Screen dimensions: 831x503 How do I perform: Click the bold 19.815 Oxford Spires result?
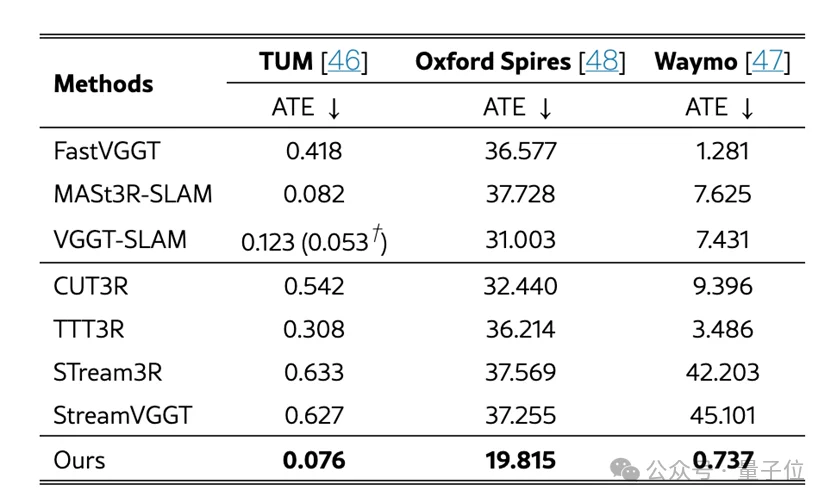pos(519,461)
